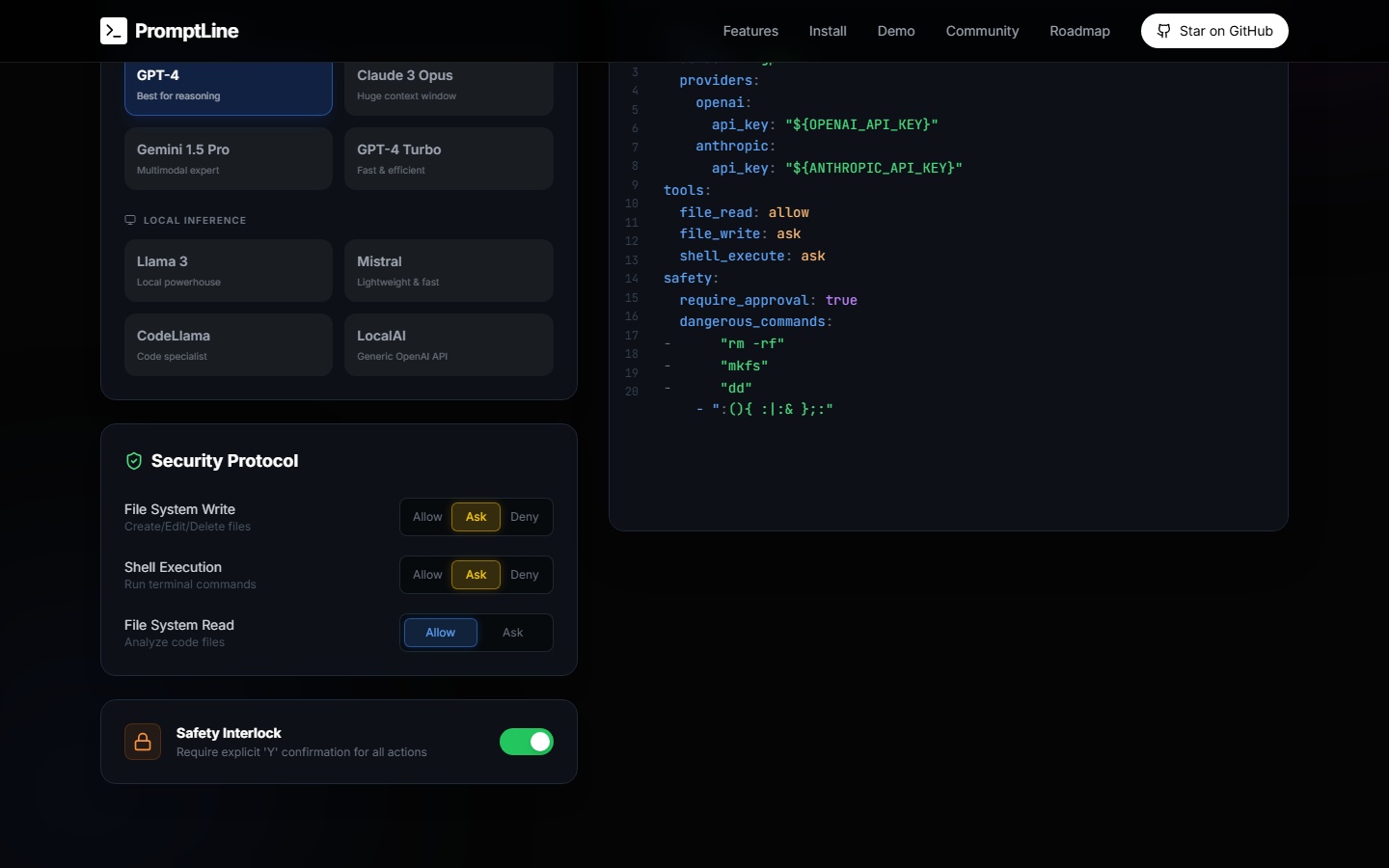Viewport: 1389px width, 868px height.
Task: Click the Security Protocol shield icon
Action: click(134, 461)
